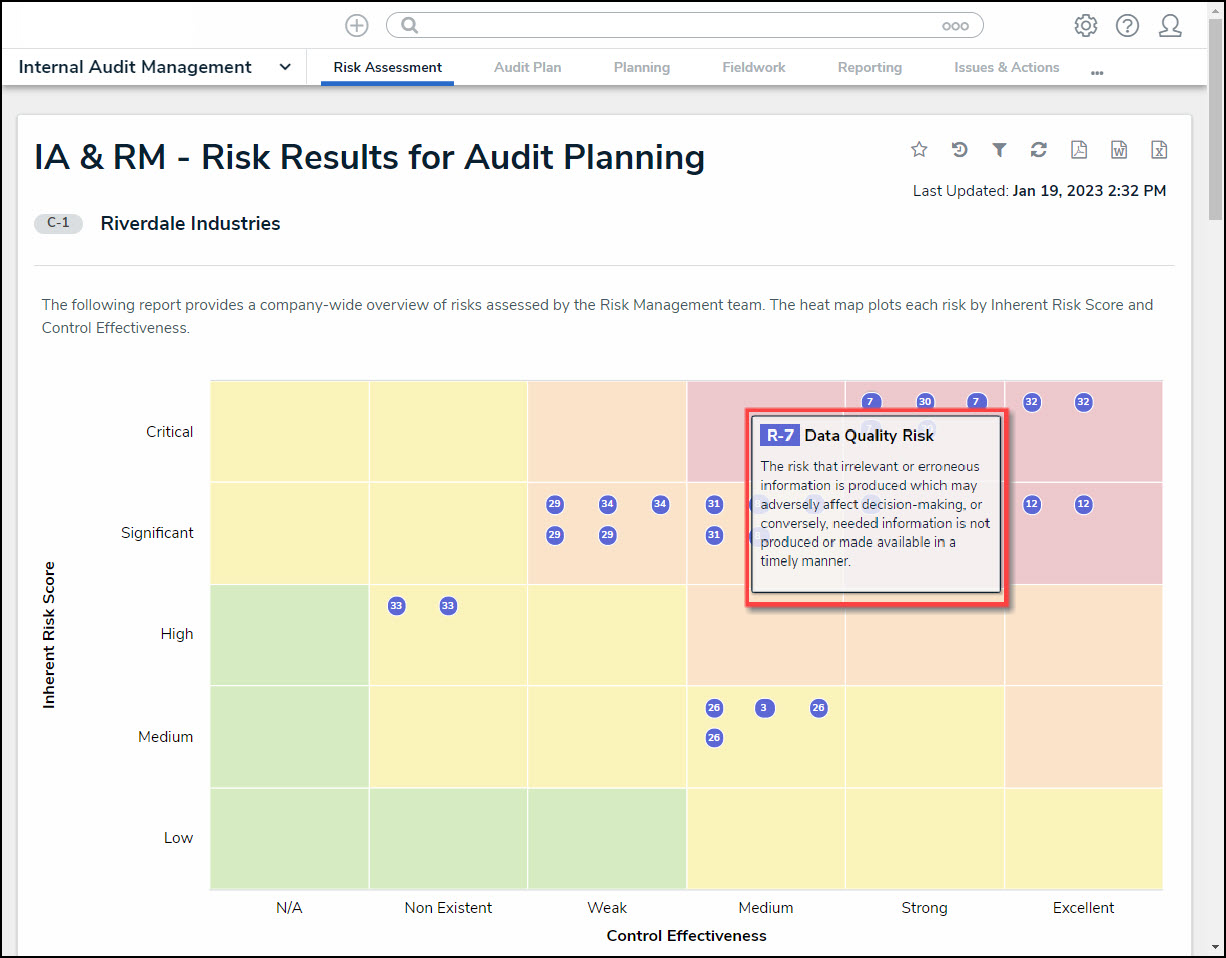This screenshot has width=1226, height=958.
Task: Open advanced search options ellipsis
Action: point(955,26)
